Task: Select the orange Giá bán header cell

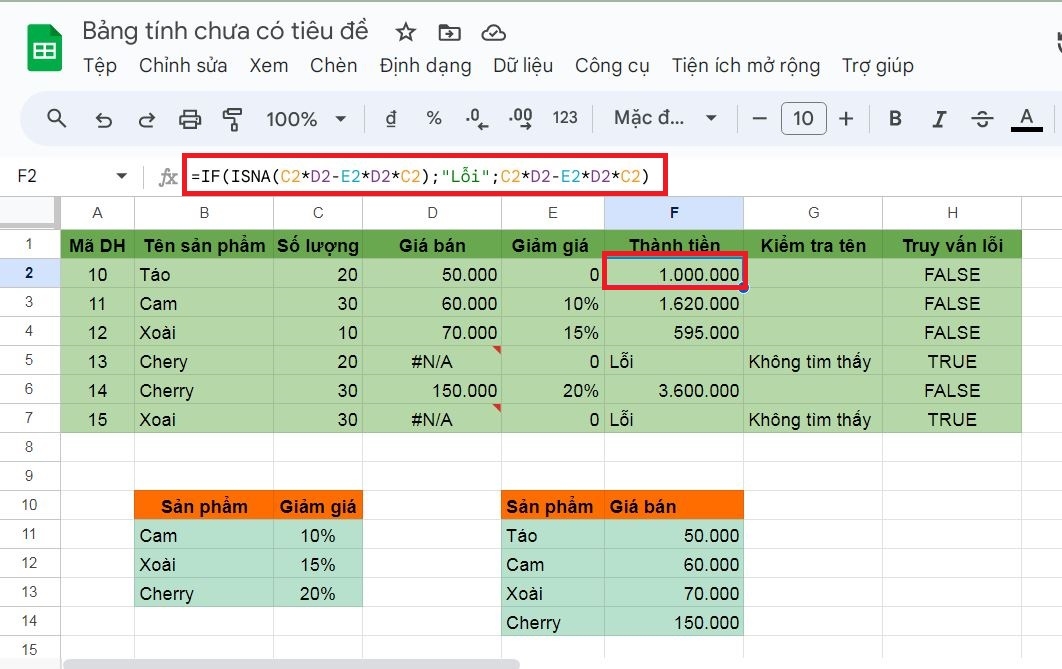Action: [674, 506]
